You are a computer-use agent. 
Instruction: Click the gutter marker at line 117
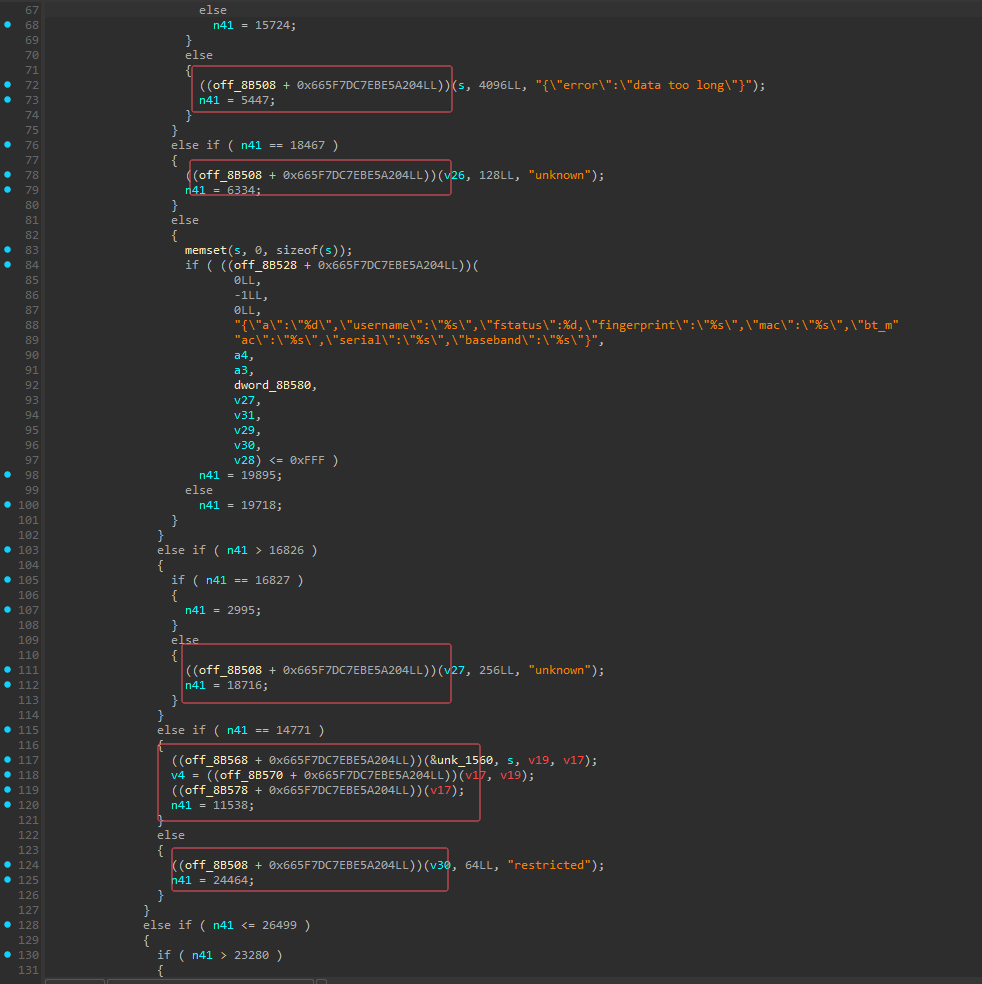tap(8, 760)
